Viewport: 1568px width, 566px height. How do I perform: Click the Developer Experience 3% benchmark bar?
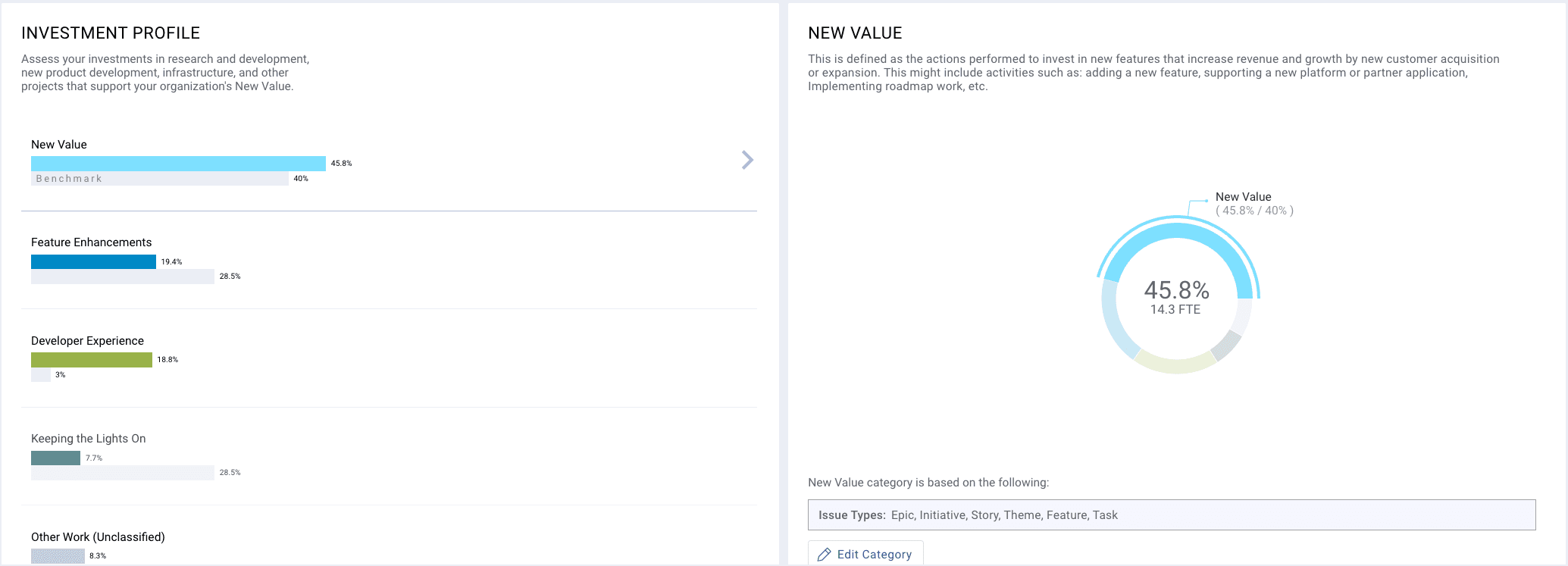pyautogui.click(x=41, y=375)
